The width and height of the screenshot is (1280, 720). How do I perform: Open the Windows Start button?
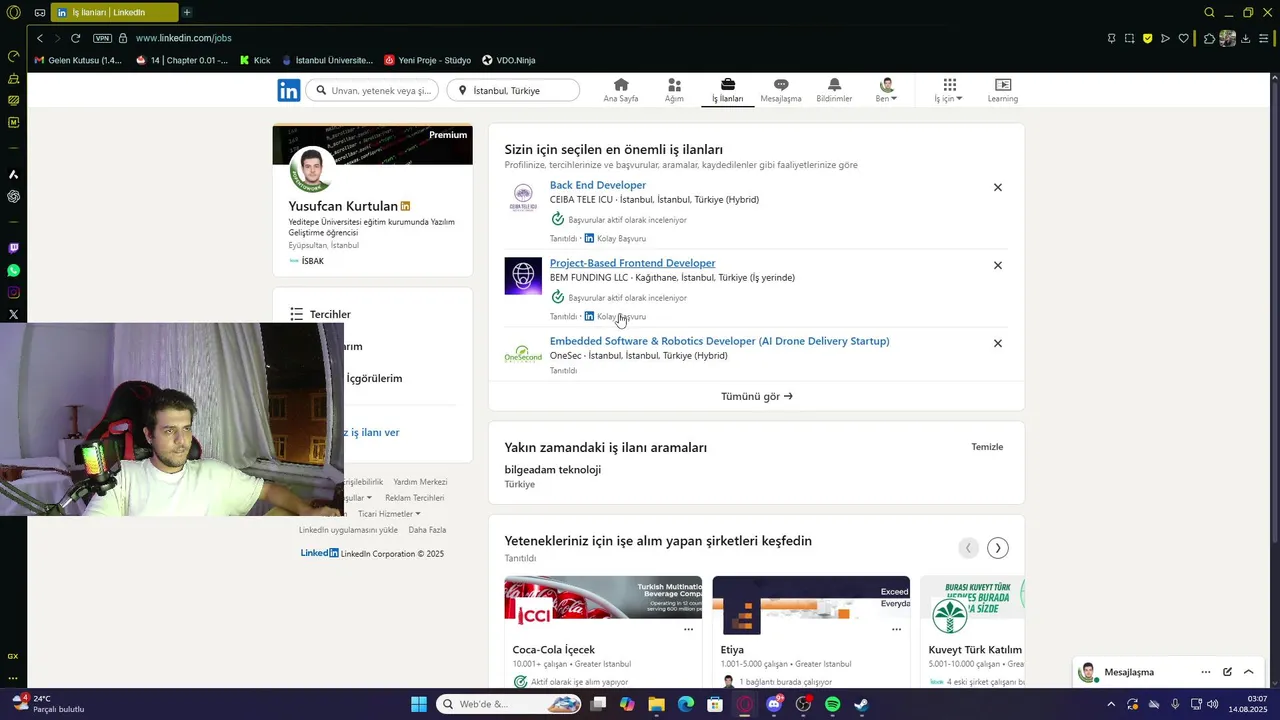(419, 704)
